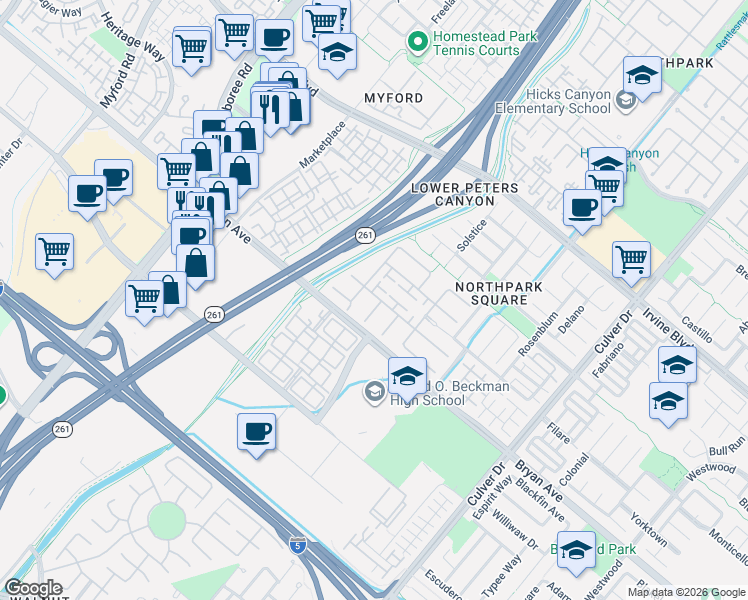Click the Map data ©2026 Google attribution

(686, 592)
